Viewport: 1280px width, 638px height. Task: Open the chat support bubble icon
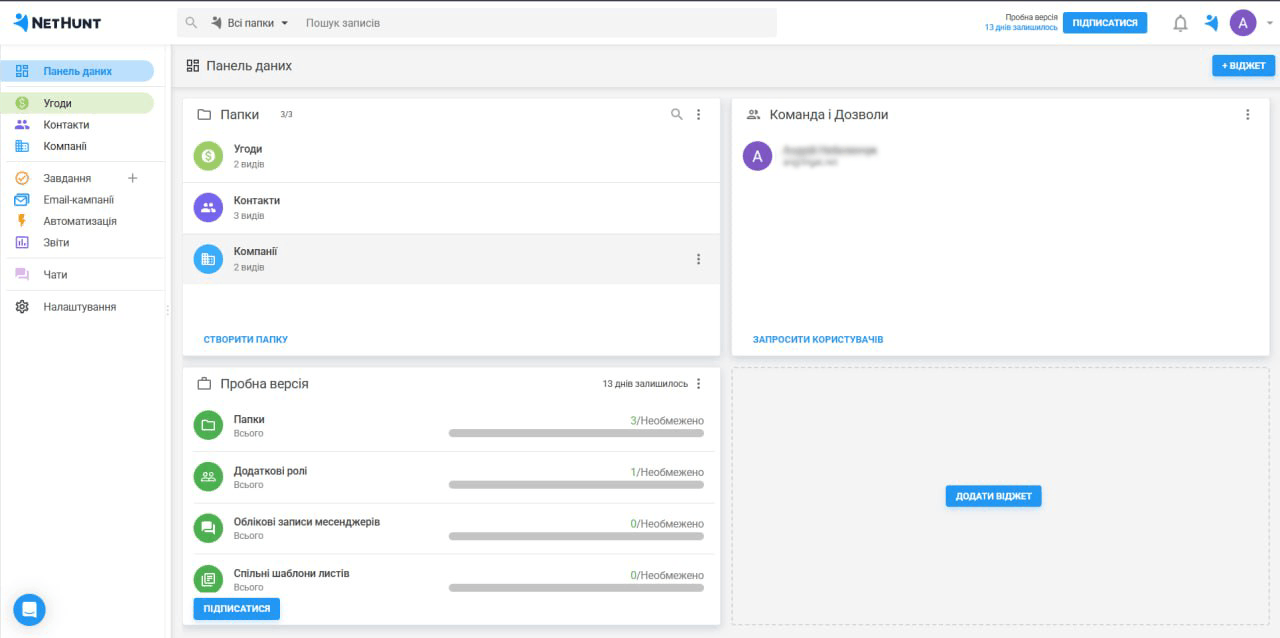pos(29,609)
